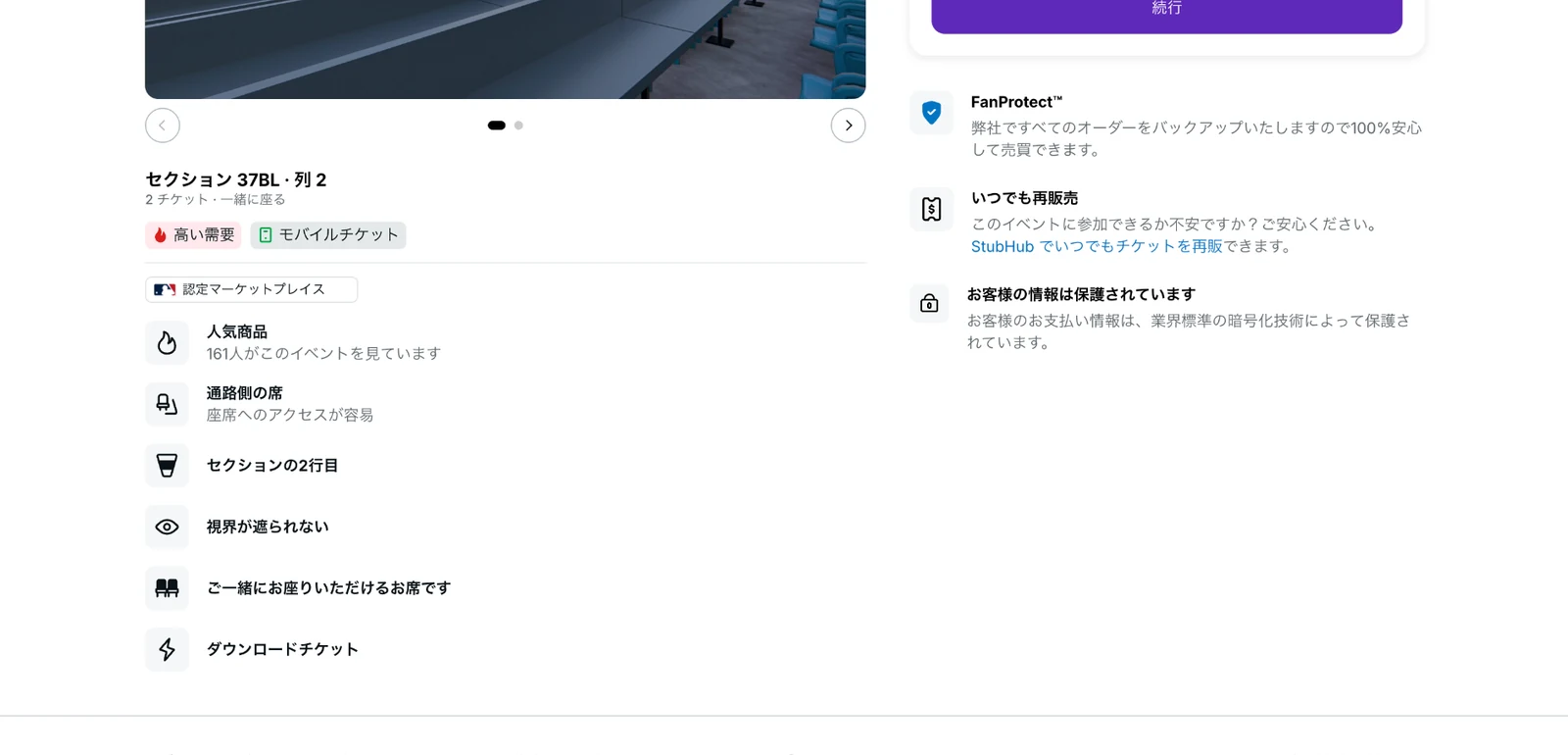Go to previous seat view image
Screen dimensions: 1568x755
click(x=163, y=126)
